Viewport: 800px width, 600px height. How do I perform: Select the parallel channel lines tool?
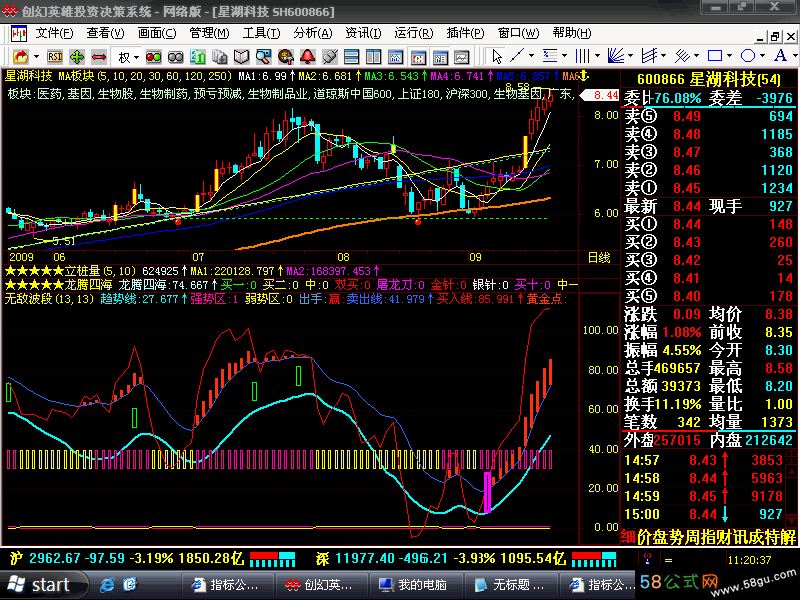649,55
